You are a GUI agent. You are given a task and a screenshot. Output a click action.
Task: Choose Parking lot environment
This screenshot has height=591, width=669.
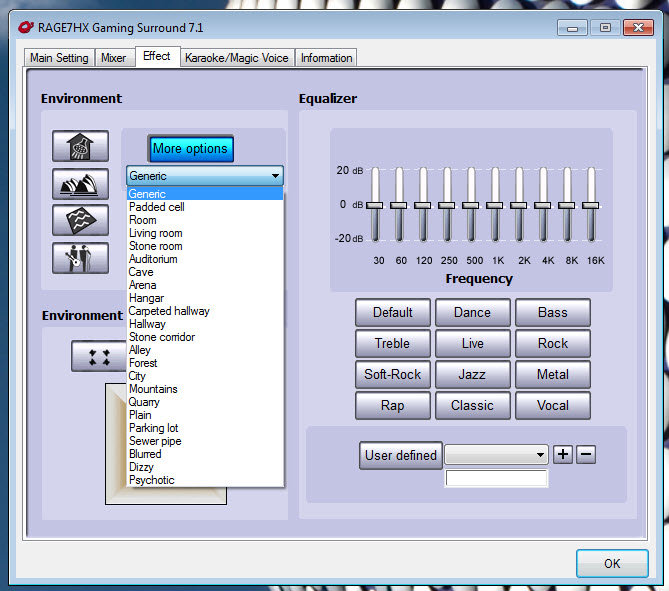205,428
